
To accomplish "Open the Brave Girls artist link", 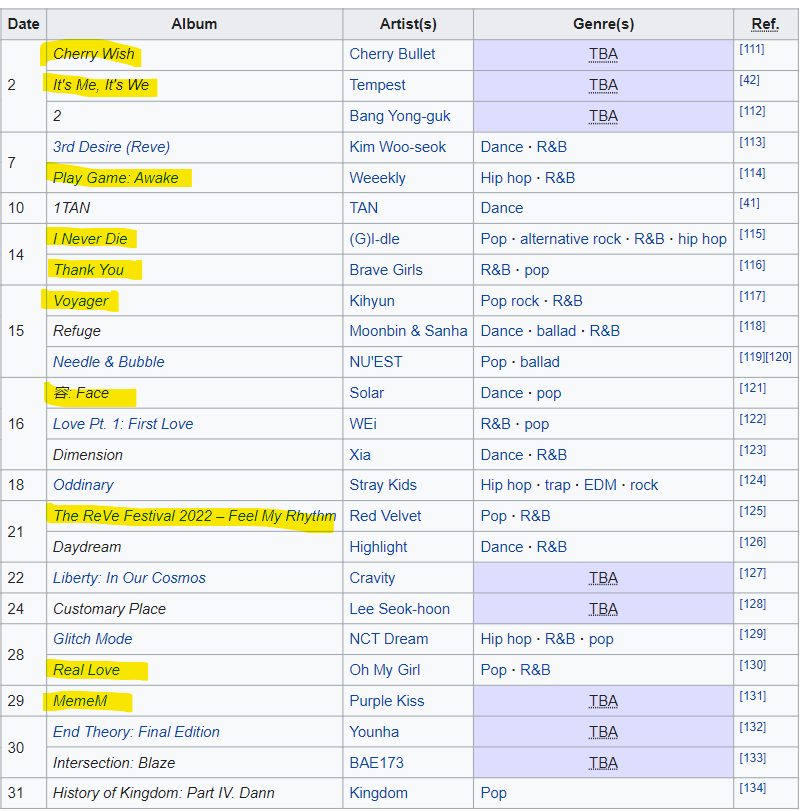I will (386, 271).
